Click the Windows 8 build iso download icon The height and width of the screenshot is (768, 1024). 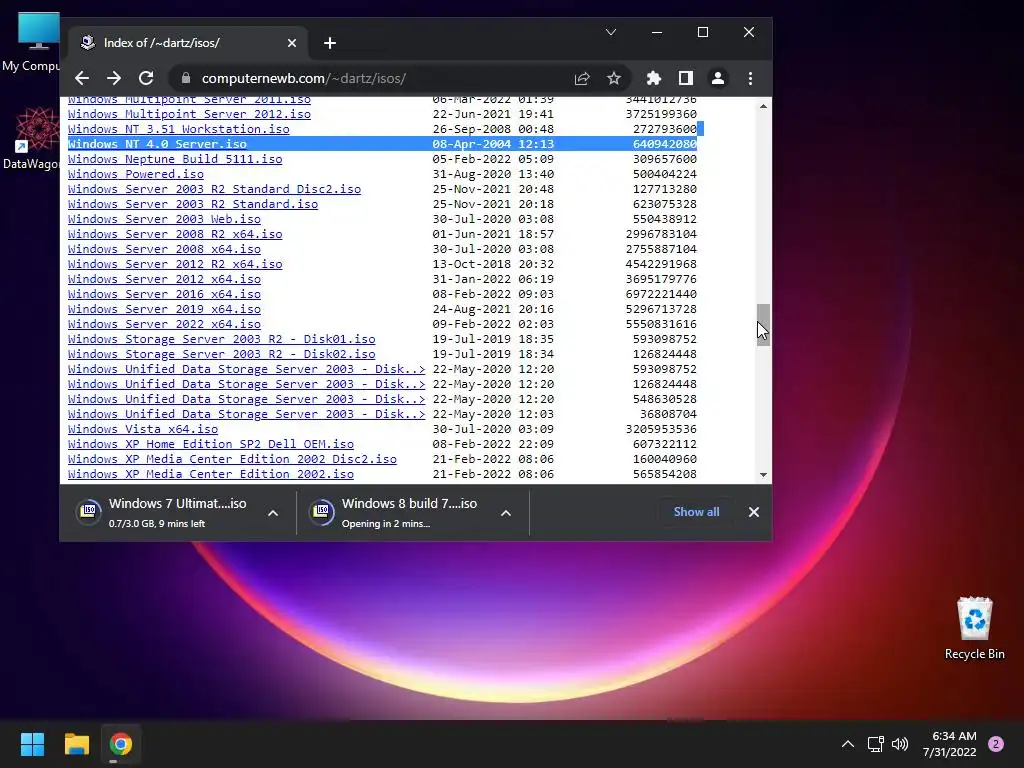pyautogui.click(x=321, y=511)
